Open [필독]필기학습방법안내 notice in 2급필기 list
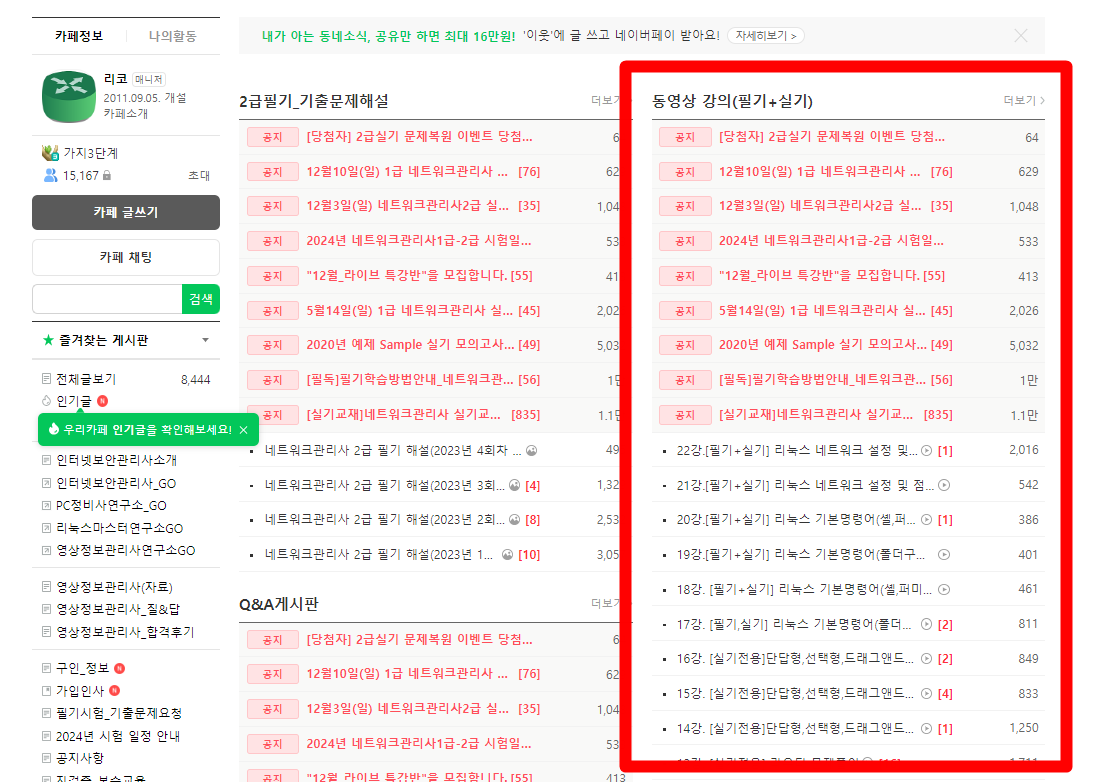This screenshot has width=1097, height=782. (x=409, y=380)
